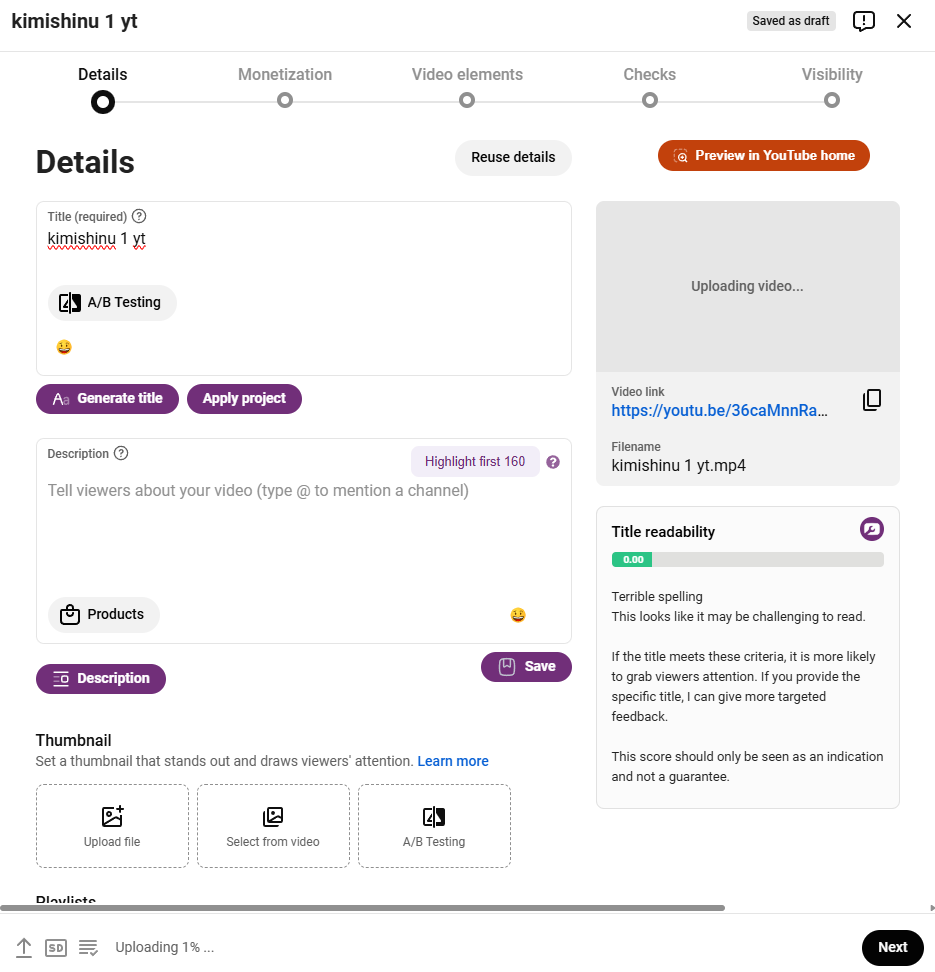This screenshot has width=935, height=972.
Task: Copy the video link with copy icon
Action: click(x=872, y=400)
